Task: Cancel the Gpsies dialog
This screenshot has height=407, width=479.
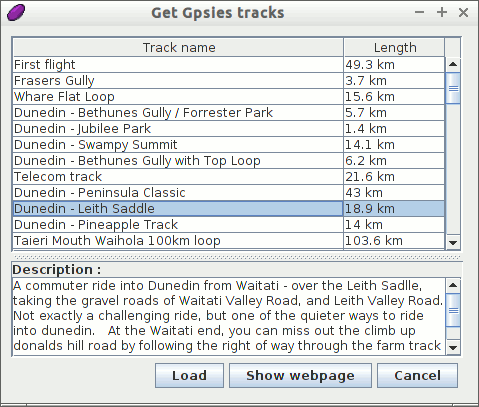Action: coord(417,376)
